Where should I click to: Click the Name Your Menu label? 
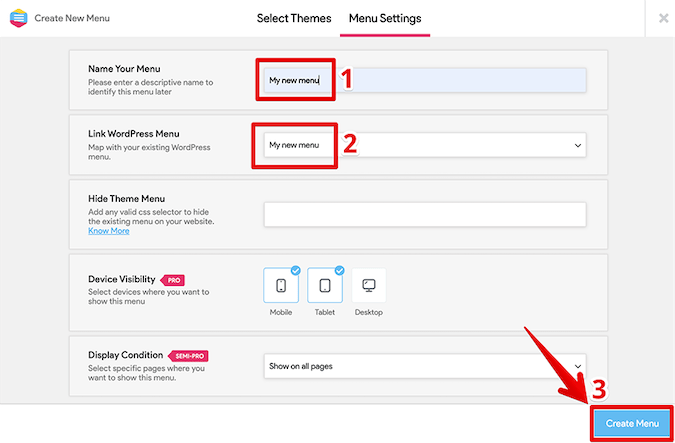[124, 69]
